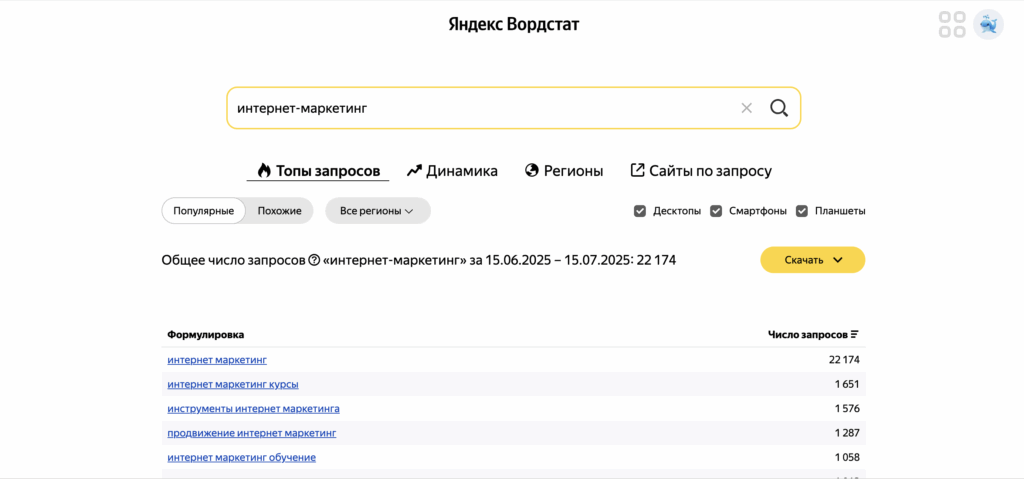Screen dimensions: 1024x479
Task: Open the инструменты интернет маркетинга link
Action: click(x=253, y=409)
